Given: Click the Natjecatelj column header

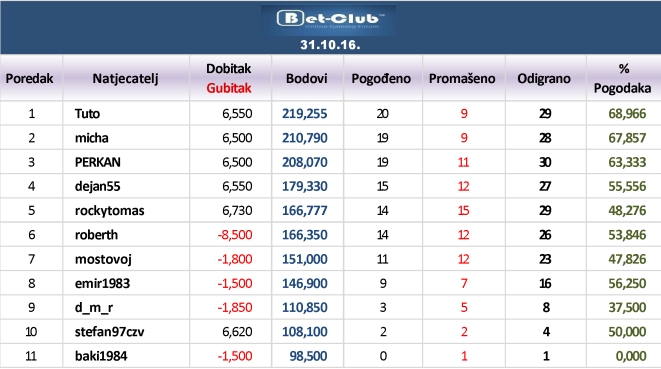Looking at the screenshot, I should click(126, 78).
